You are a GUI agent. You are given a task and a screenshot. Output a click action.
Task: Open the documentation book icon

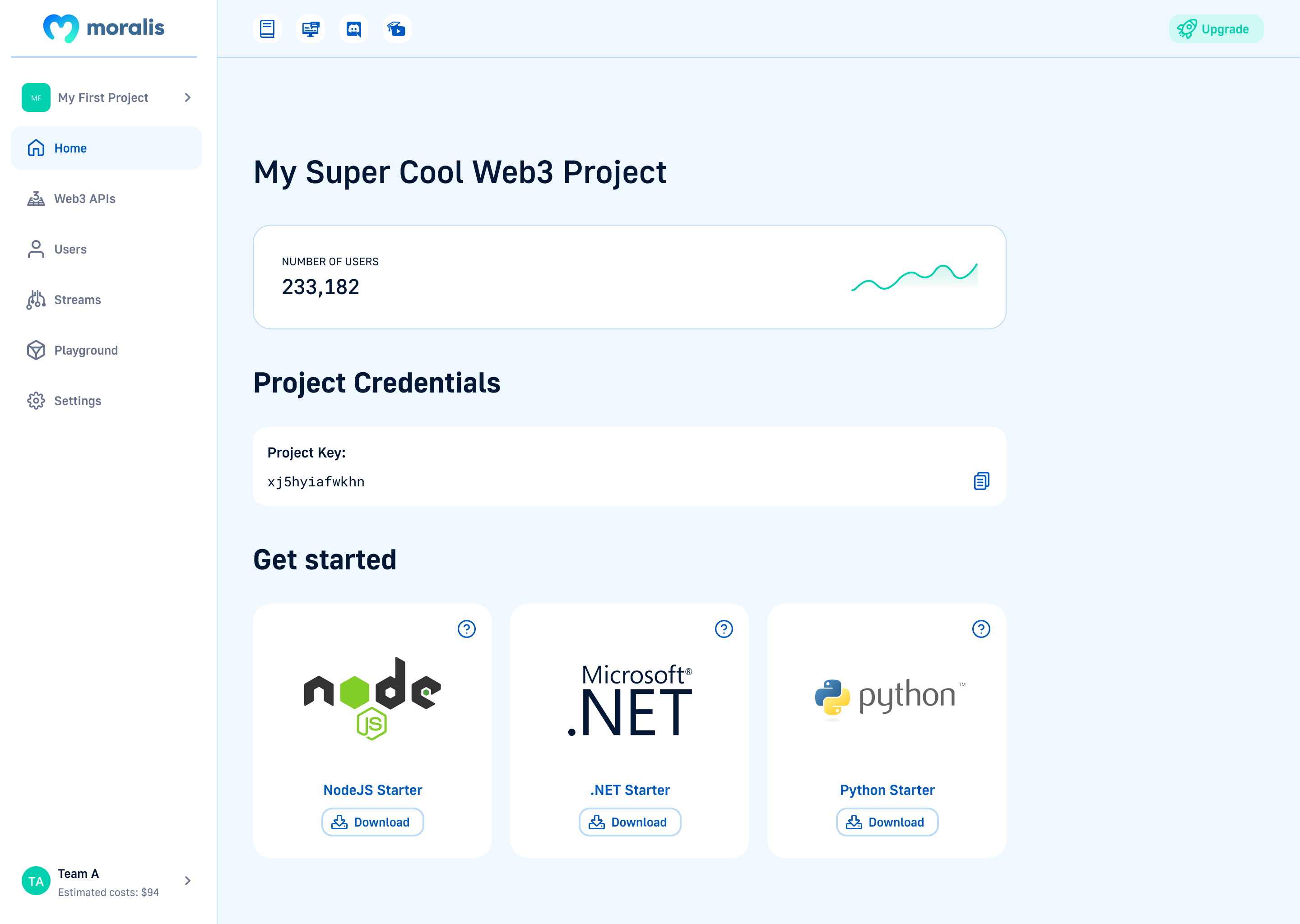pos(267,28)
